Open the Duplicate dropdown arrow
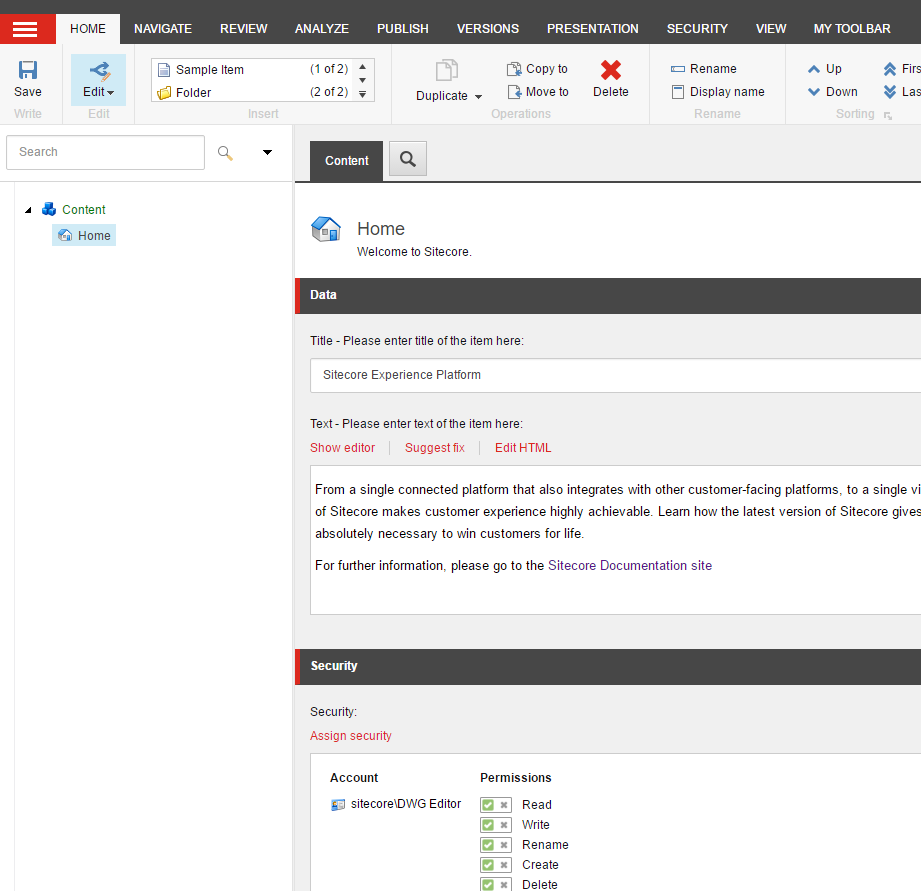 tap(478, 96)
